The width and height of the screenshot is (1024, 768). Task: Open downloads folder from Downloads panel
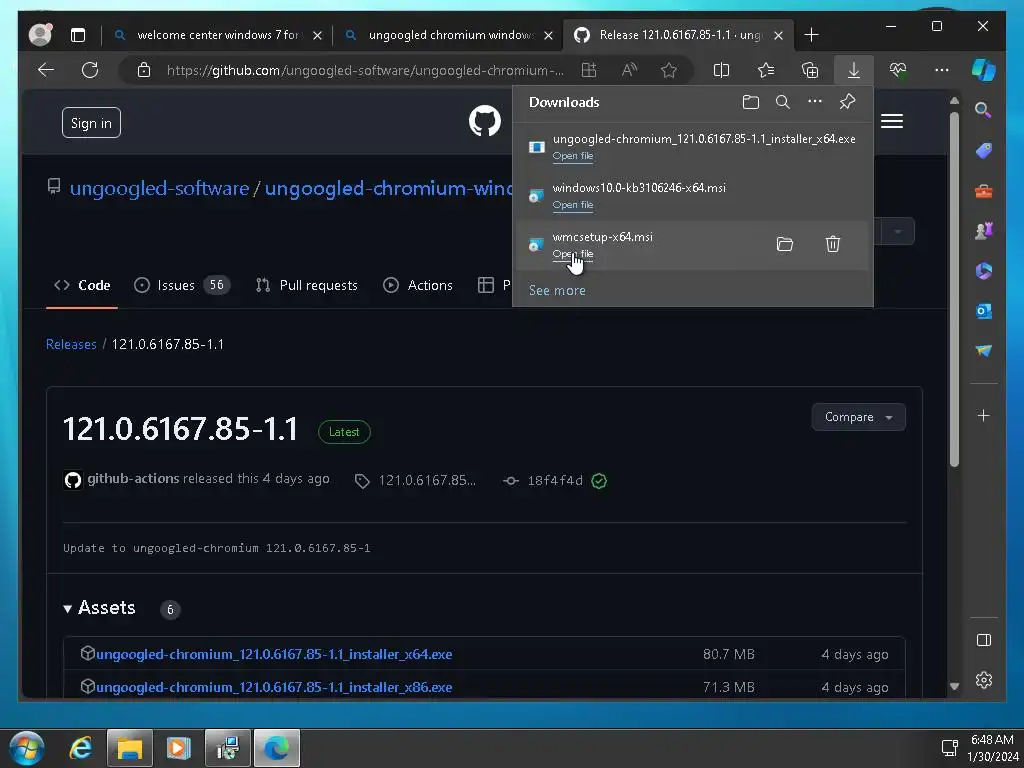click(x=750, y=102)
